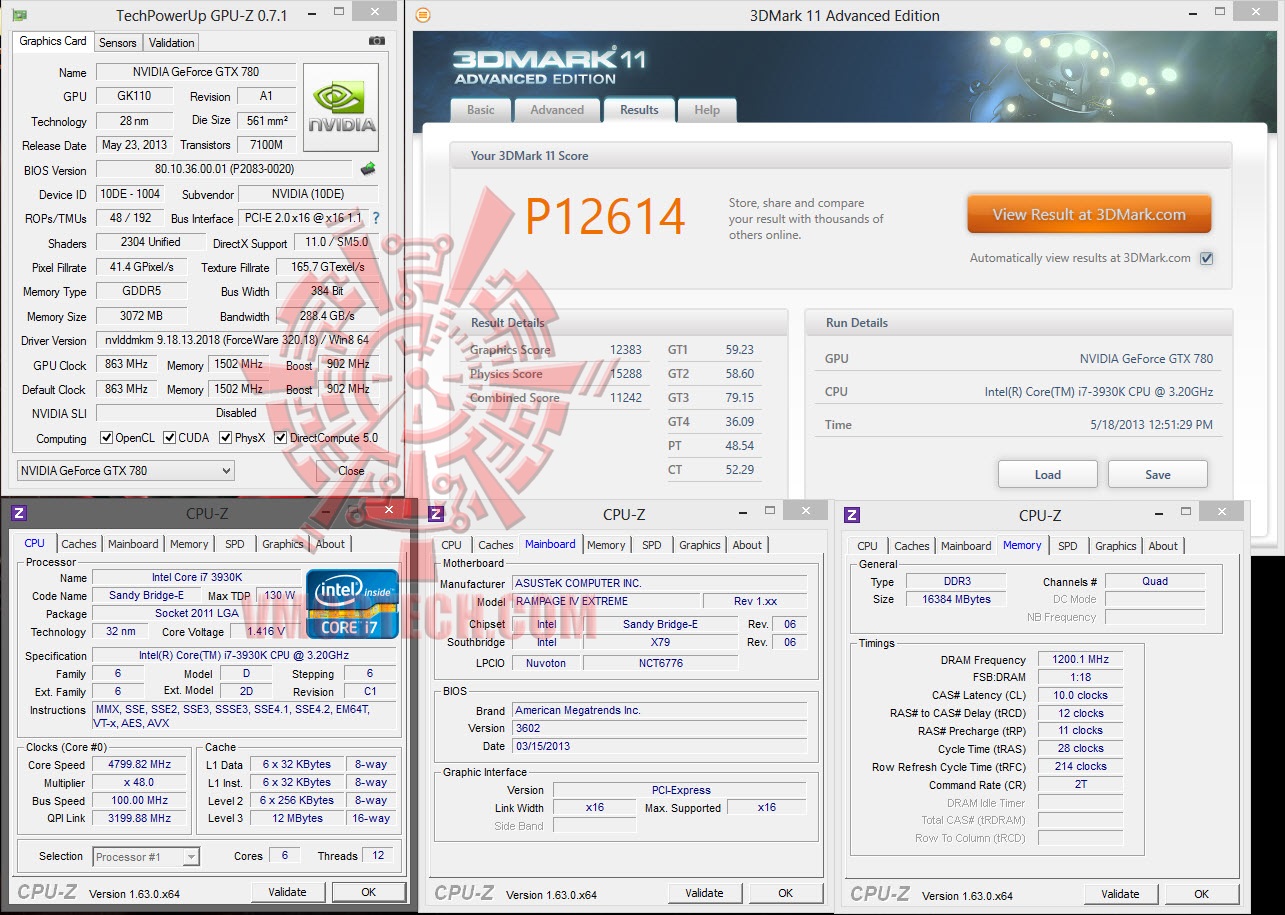Click the Graphics Score value 12383
This screenshot has width=1285, height=915.
(626, 350)
